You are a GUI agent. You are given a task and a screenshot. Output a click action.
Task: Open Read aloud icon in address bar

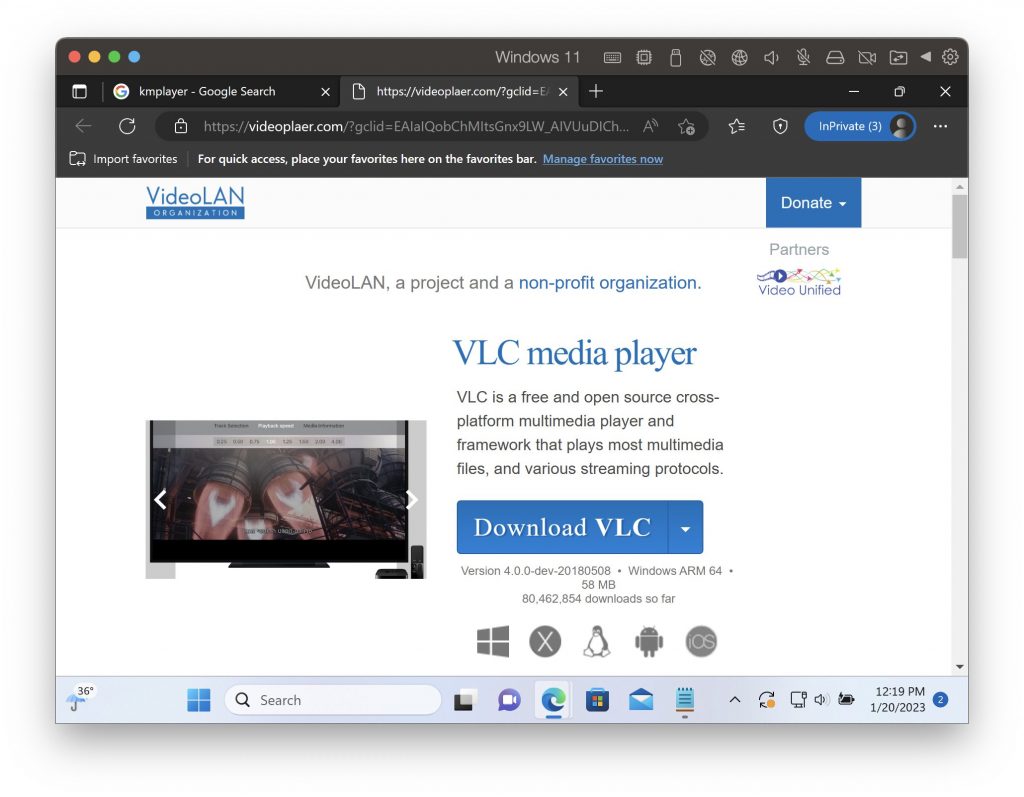(650, 126)
